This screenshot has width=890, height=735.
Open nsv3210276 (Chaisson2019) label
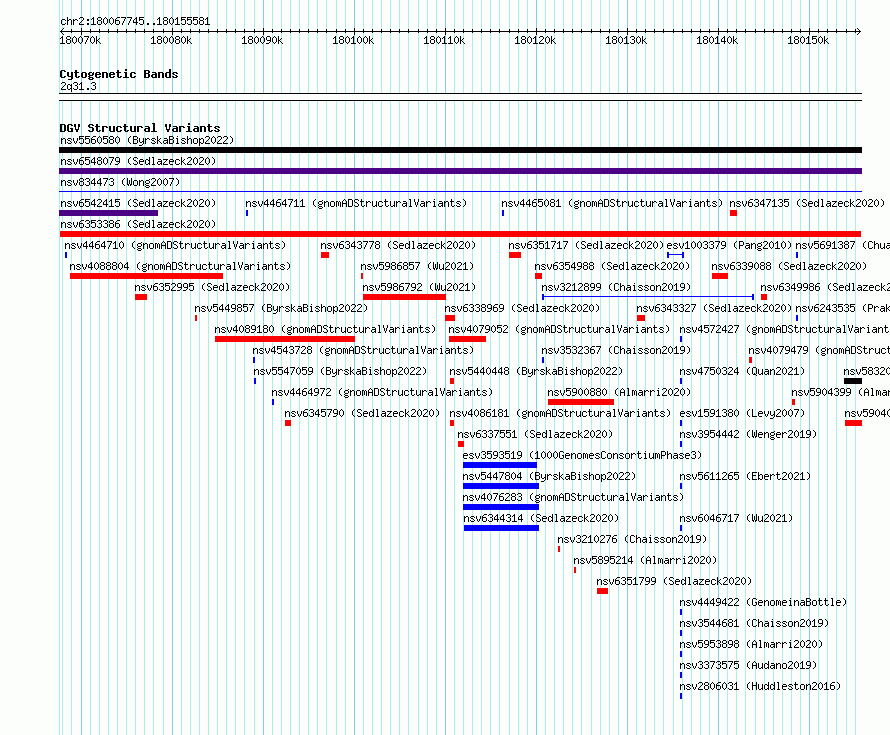(x=632, y=539)
